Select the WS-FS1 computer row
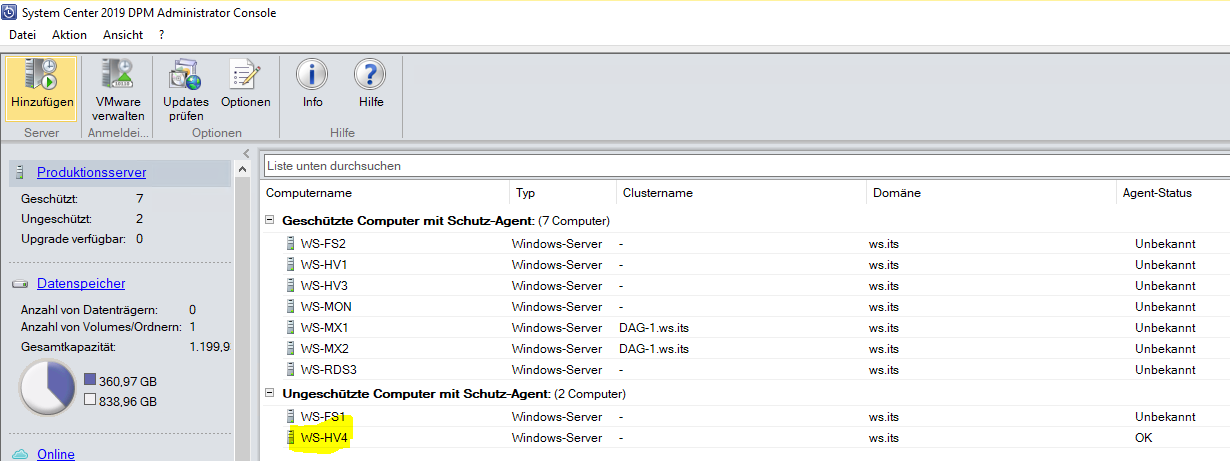The height and width of the screenshot is (461, 1230). (745, 416)
